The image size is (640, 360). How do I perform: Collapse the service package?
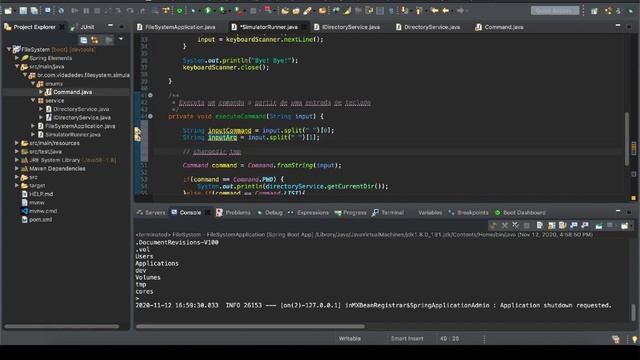coord(33,100)
